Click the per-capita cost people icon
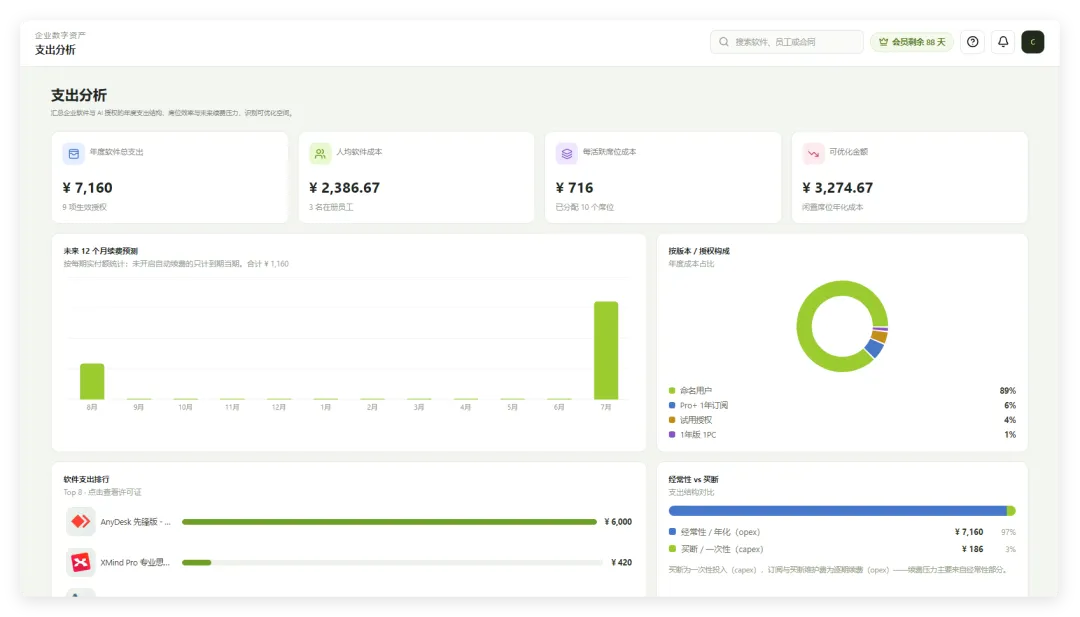Screen dimensions: 1080x617 pos(320,154)
